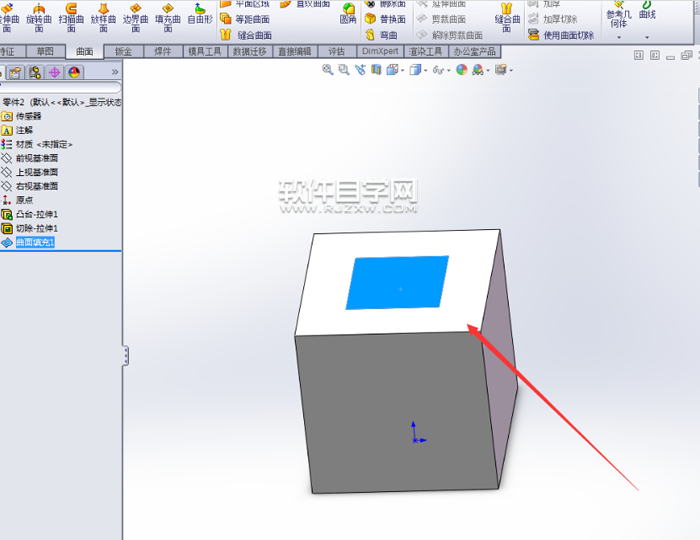Click the Hide/Show Items glasses icon

438,70
